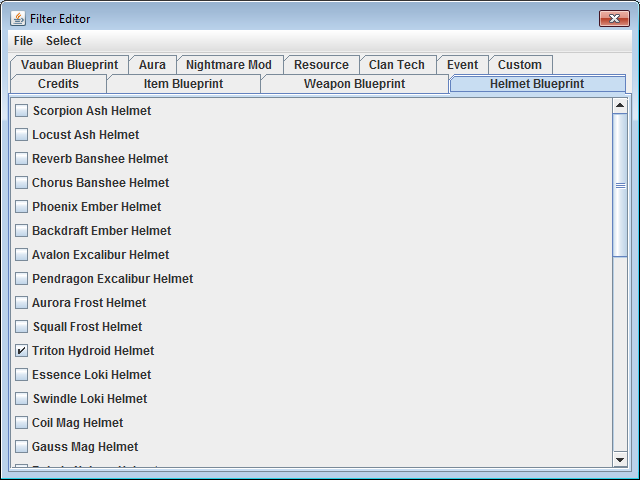Switch to the Aura tab

coord(152,65)
